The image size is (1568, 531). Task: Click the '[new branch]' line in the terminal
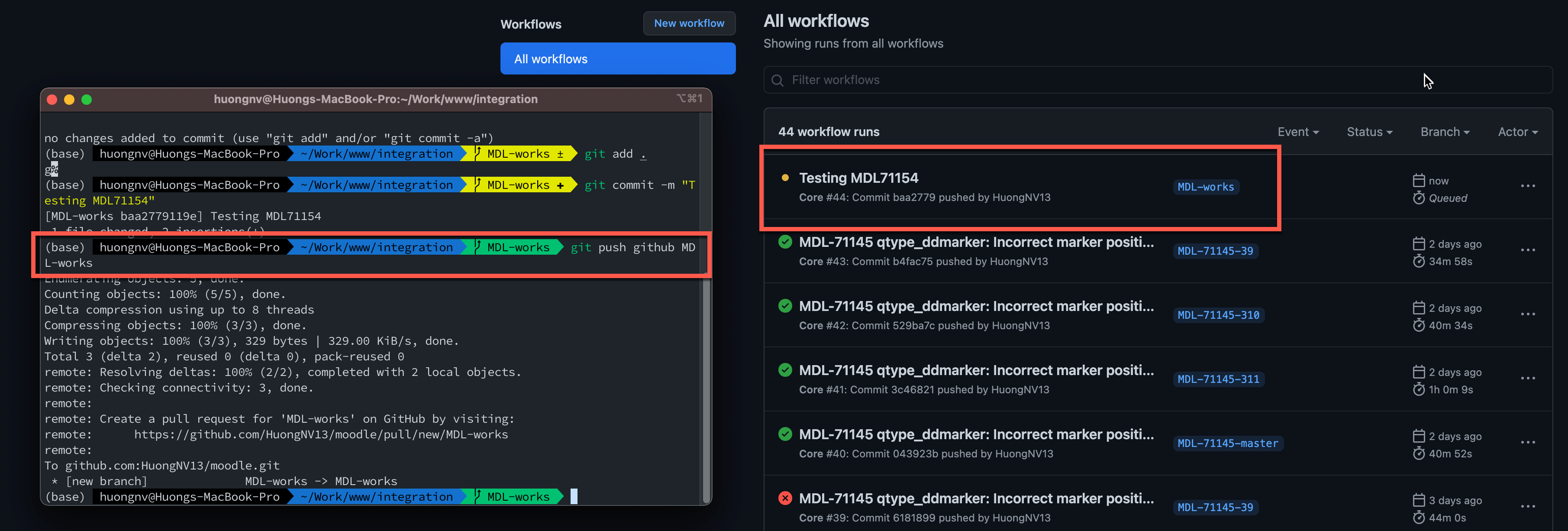coord(220,481)
